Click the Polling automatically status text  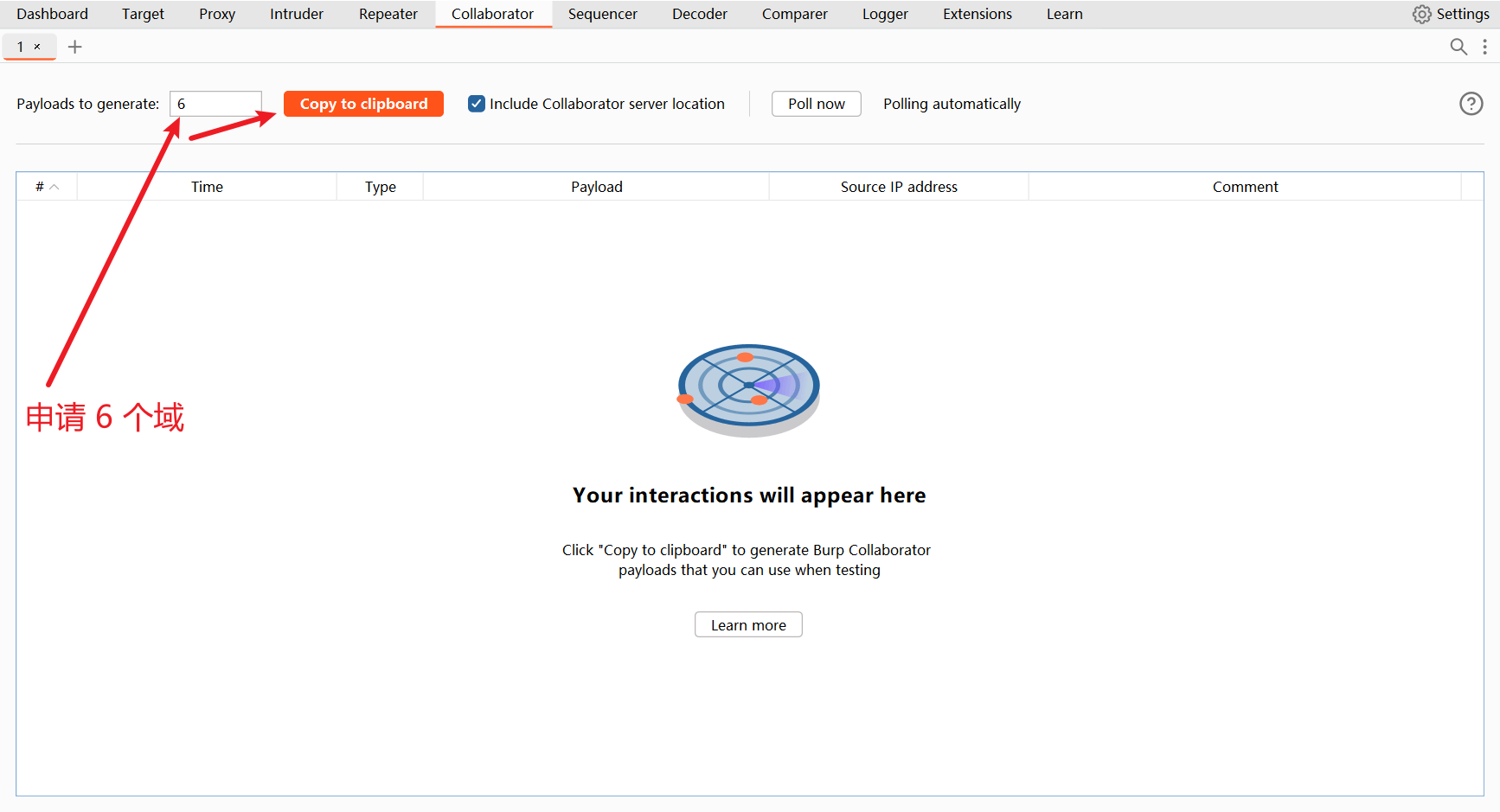coord(952,104)
